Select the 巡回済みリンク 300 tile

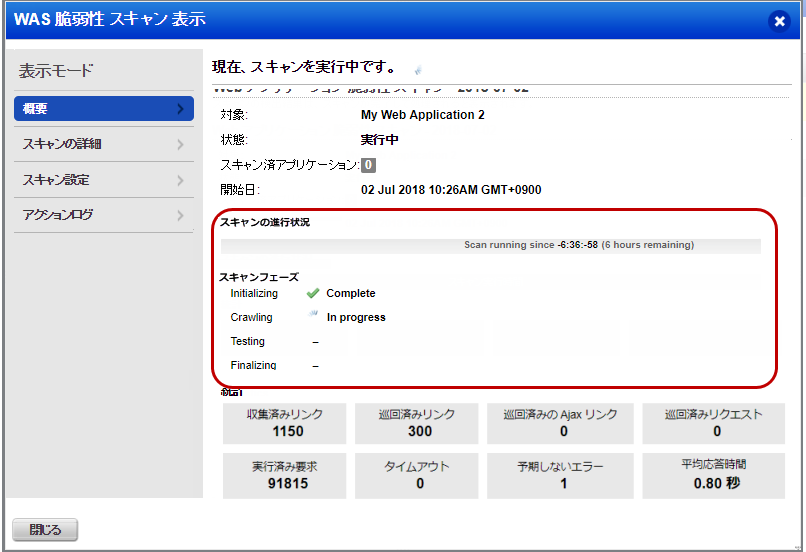pyautogui.click(x=419, y=423)
